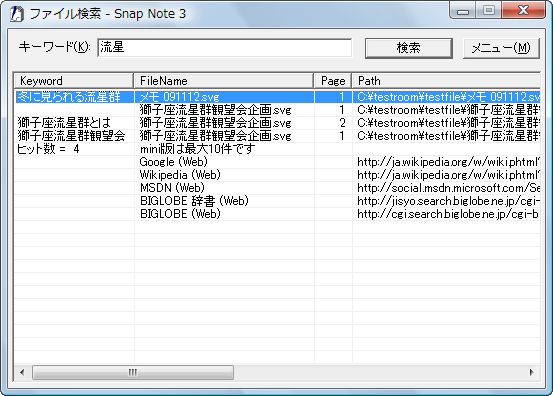Select the メモ 091112.svg file name

pos(180,97)
